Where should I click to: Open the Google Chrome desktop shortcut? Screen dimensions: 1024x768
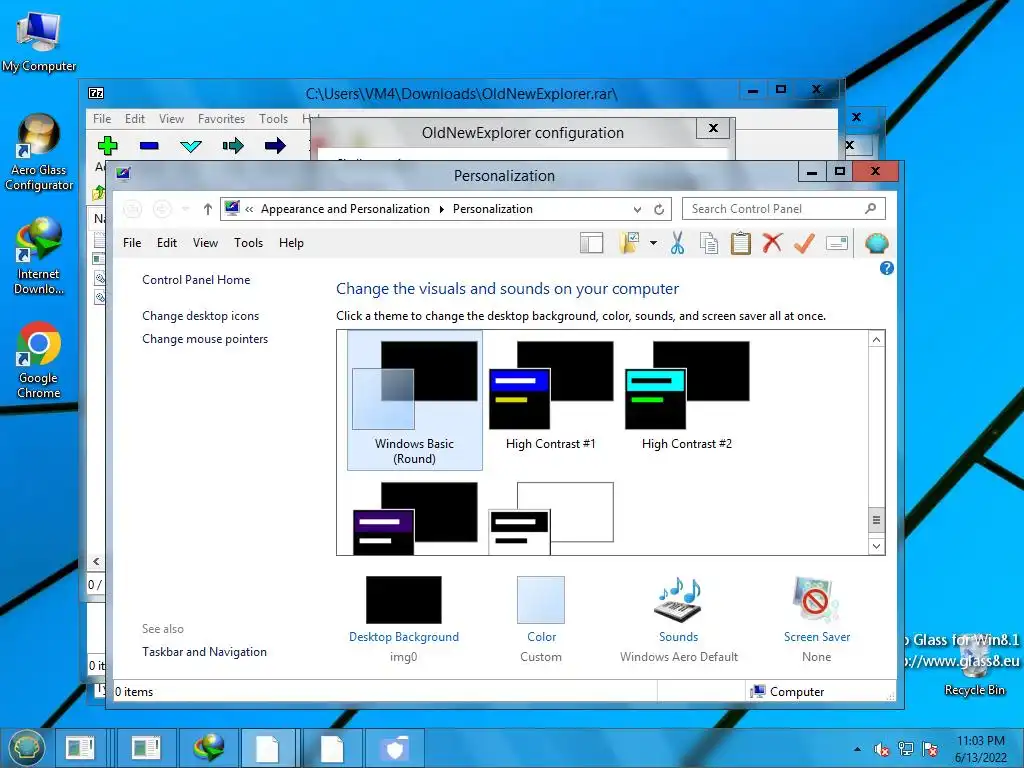click(39, 360)
